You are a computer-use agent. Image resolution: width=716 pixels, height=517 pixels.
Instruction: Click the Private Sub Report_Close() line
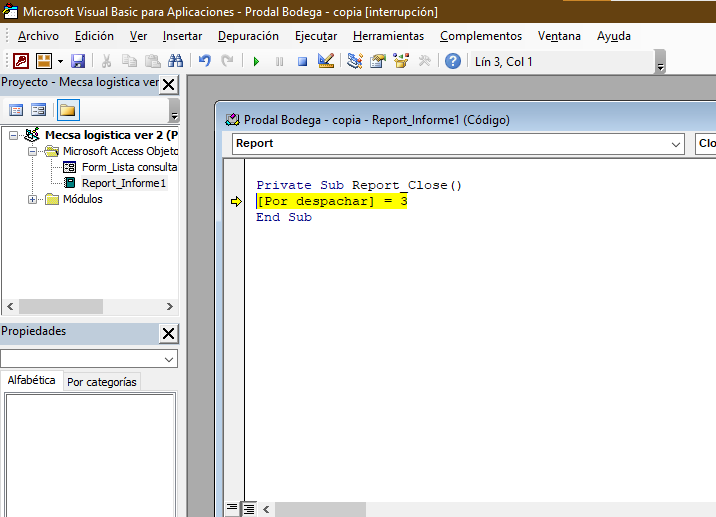(359, 185)
